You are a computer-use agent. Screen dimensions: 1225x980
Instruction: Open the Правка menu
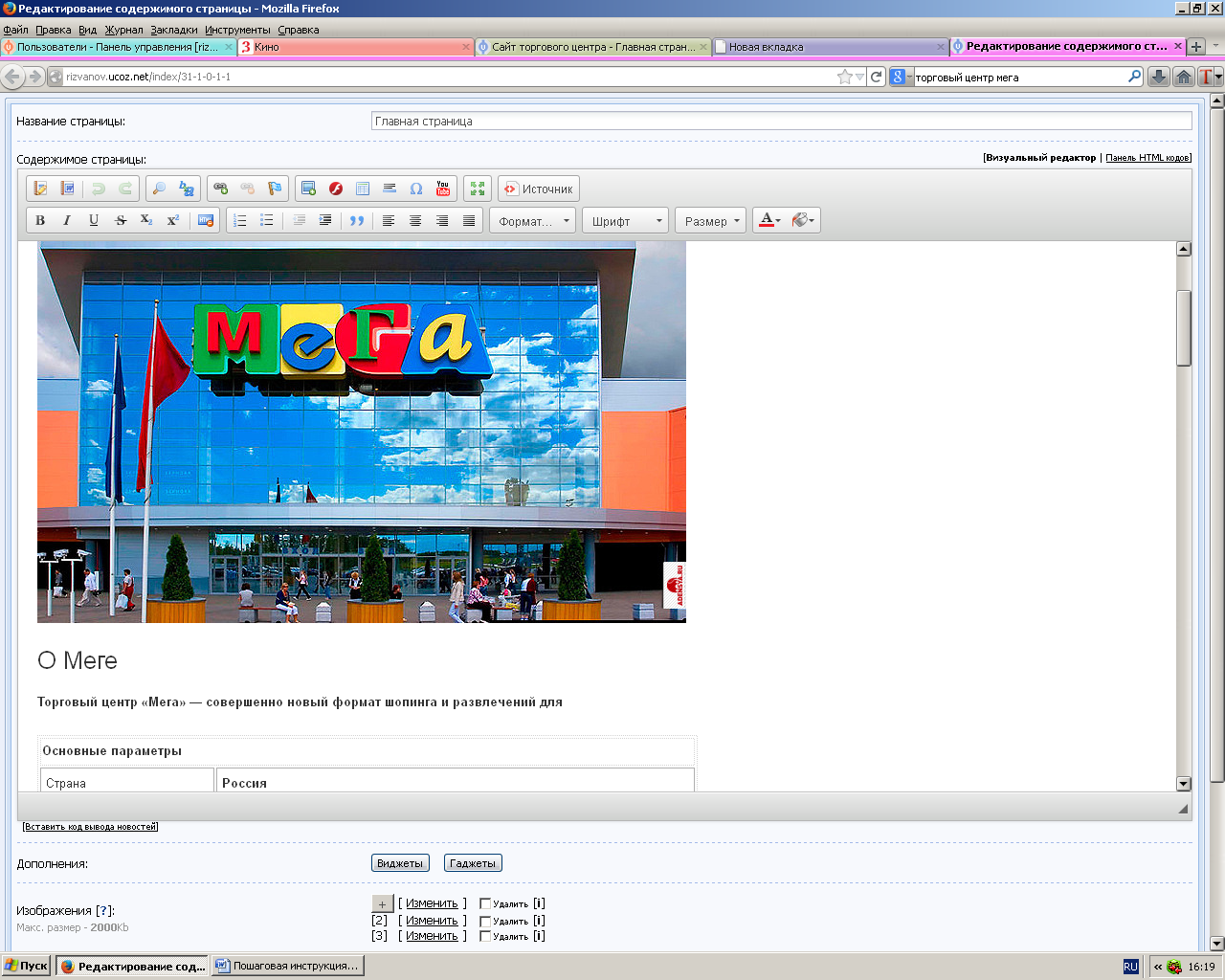[x=54, y=30]
